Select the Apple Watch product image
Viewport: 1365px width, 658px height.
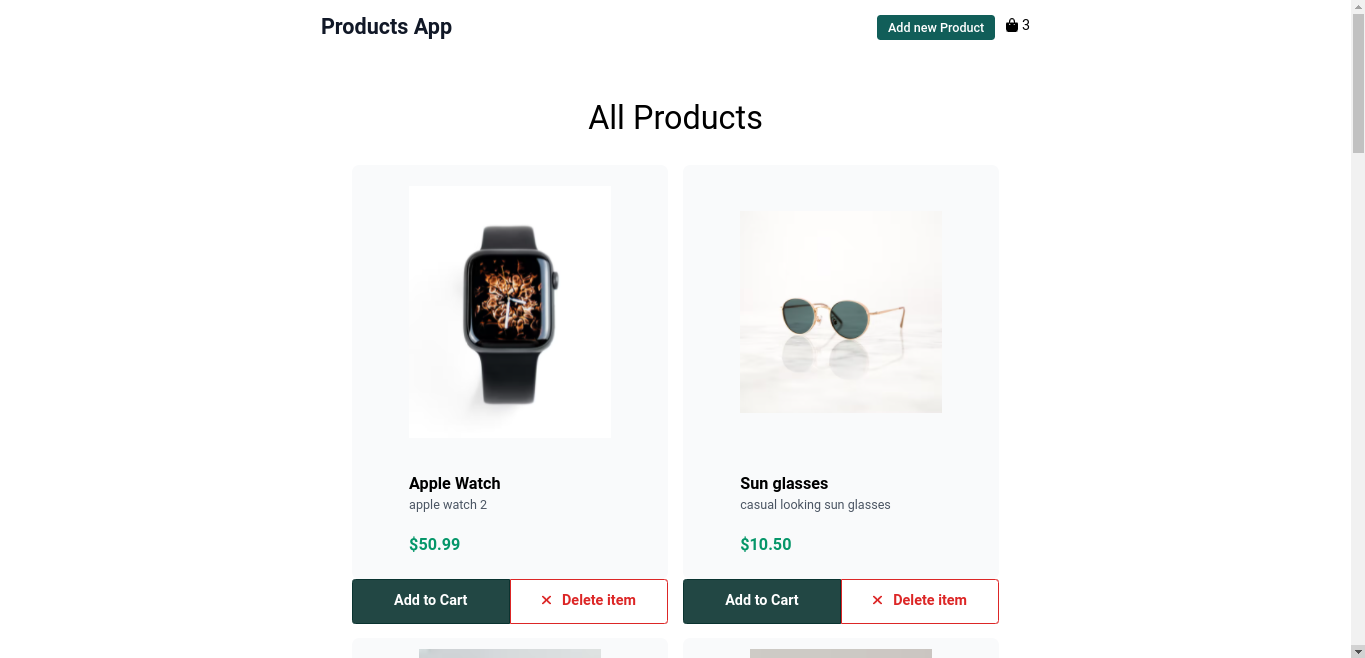(x=509, y=311)
